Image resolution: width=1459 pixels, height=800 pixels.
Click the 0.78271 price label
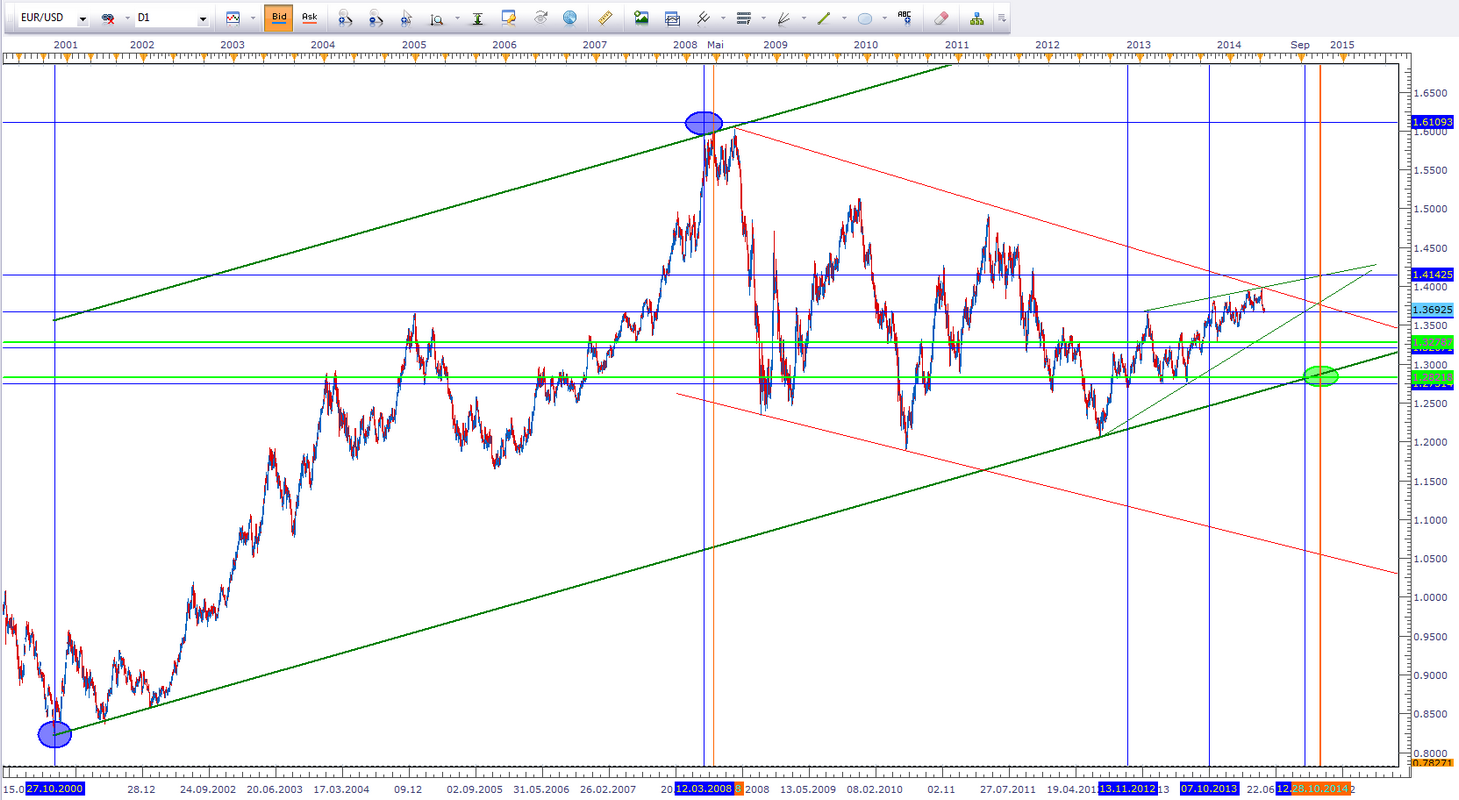click(x=1430, y=763)
